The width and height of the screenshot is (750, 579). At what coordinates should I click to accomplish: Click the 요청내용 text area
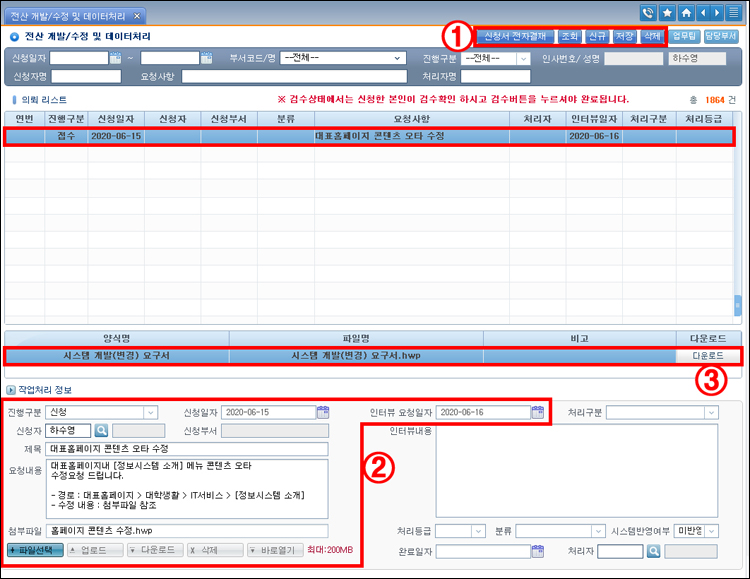[187, 489]
